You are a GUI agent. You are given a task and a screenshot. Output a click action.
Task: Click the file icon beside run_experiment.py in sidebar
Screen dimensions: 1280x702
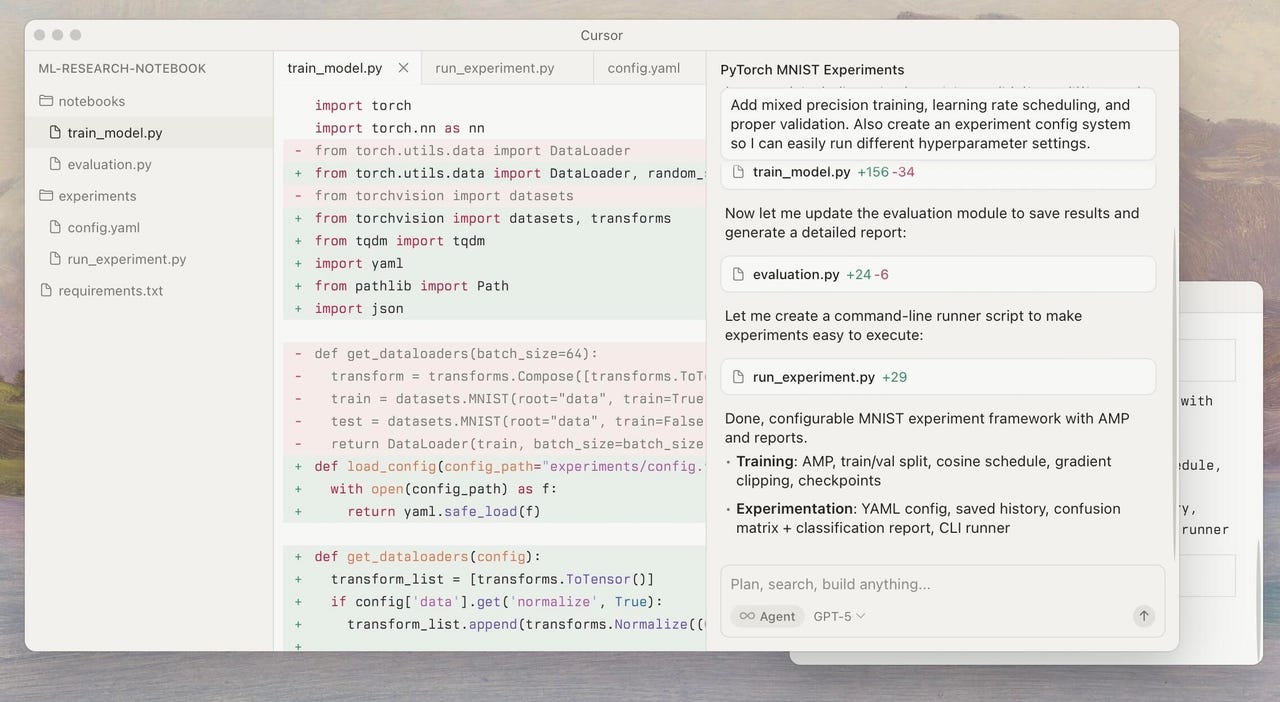click(x=56, y=259)
